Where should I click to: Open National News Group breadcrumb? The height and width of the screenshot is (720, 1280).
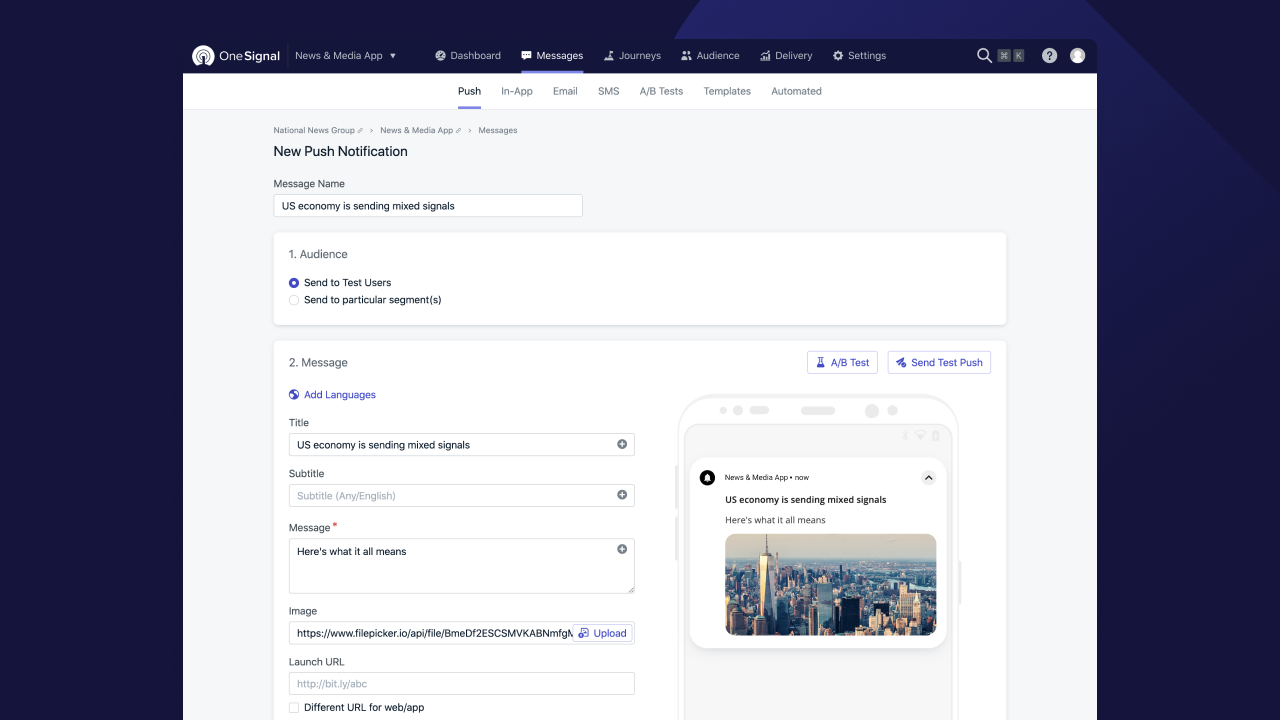point(314,131)
